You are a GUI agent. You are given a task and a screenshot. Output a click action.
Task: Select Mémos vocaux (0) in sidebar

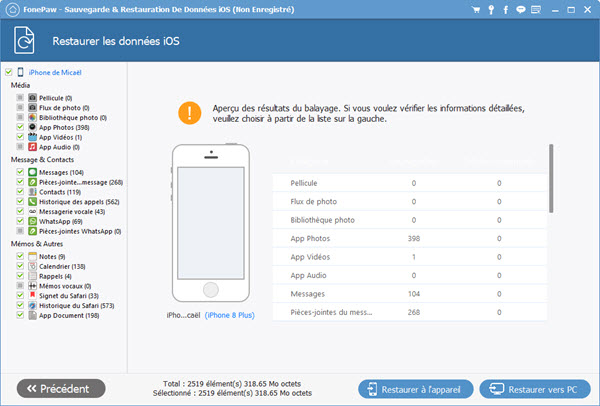click(65, 286)
